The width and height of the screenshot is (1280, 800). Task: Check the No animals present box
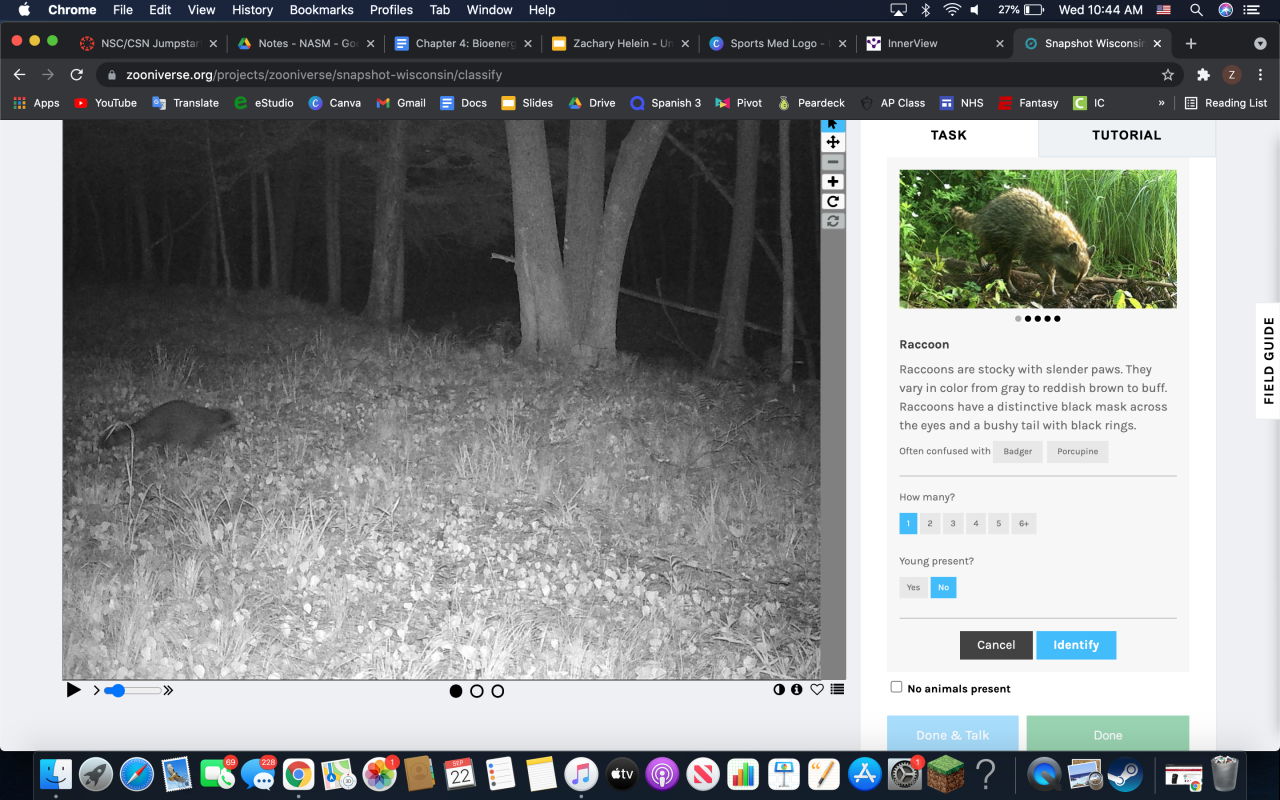coord(896,687)
